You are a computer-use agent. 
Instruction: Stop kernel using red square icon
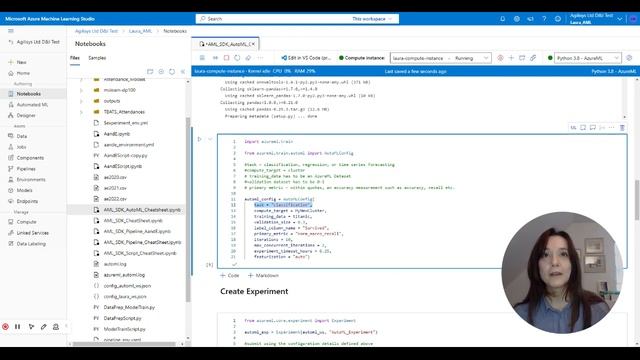coord(227,58)
